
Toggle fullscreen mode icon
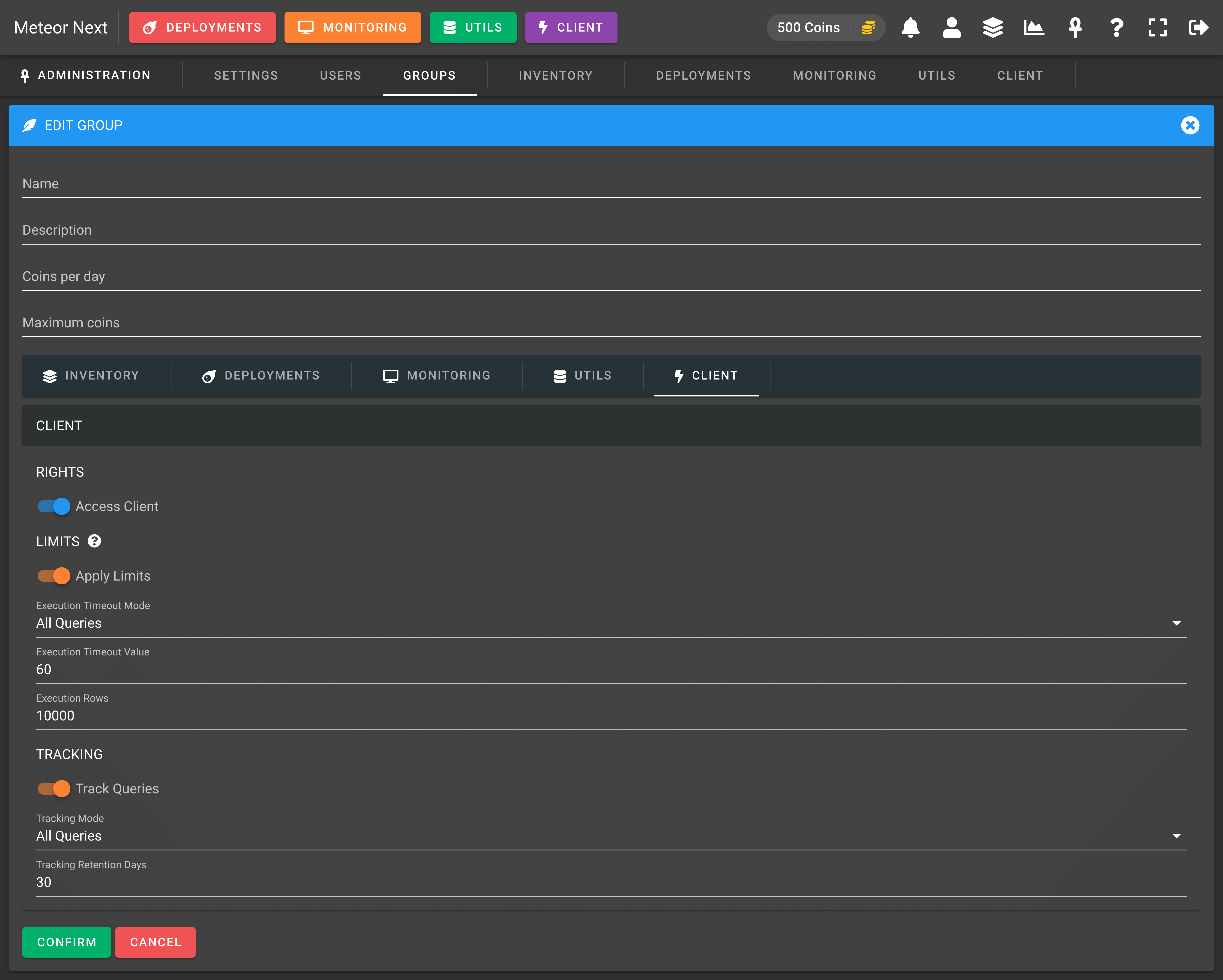pyautogui.click(x=1158, y=27)
